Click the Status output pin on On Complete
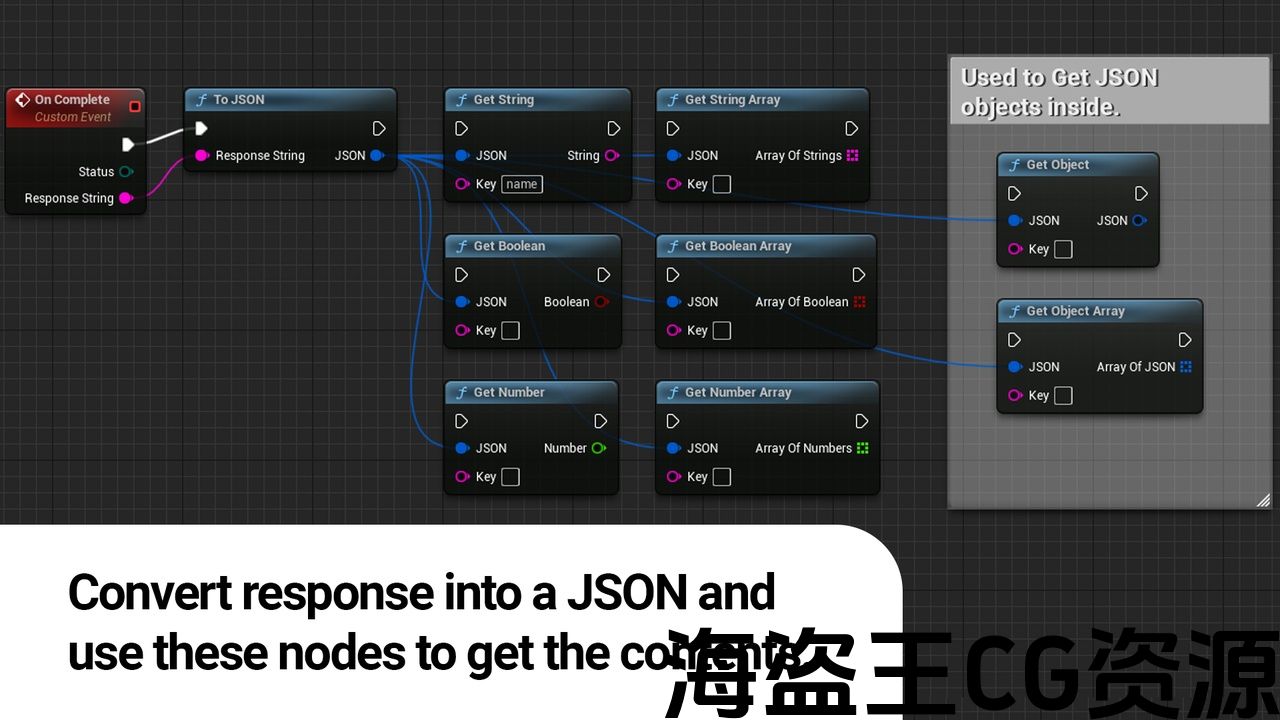The image size is (1280, 720). pos(126,172)
